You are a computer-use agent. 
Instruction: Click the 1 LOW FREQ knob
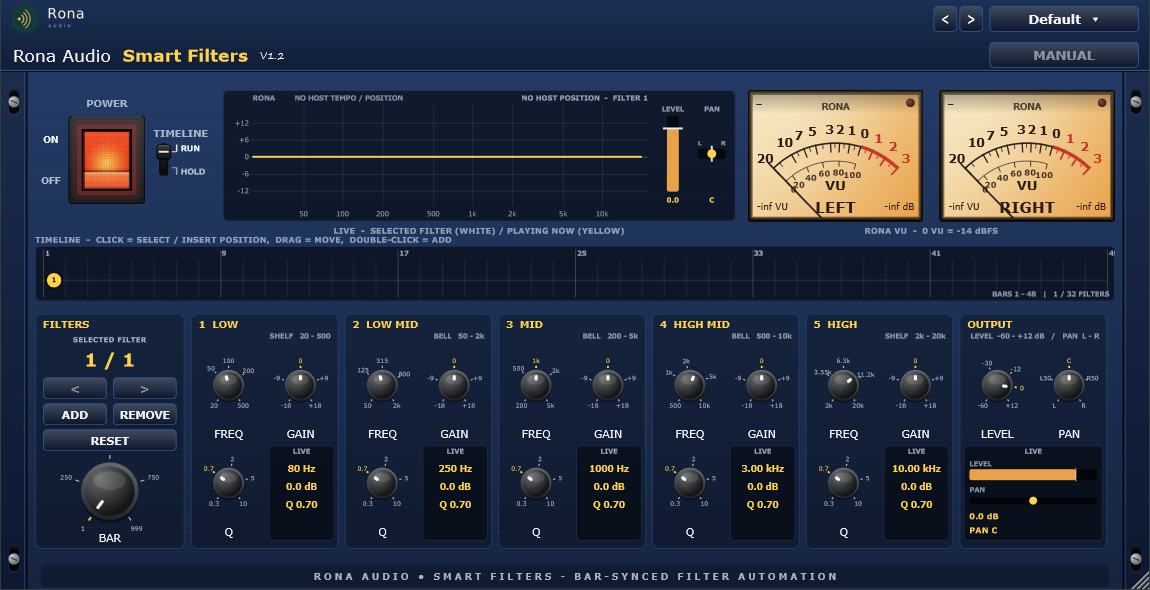click(228, 385)
